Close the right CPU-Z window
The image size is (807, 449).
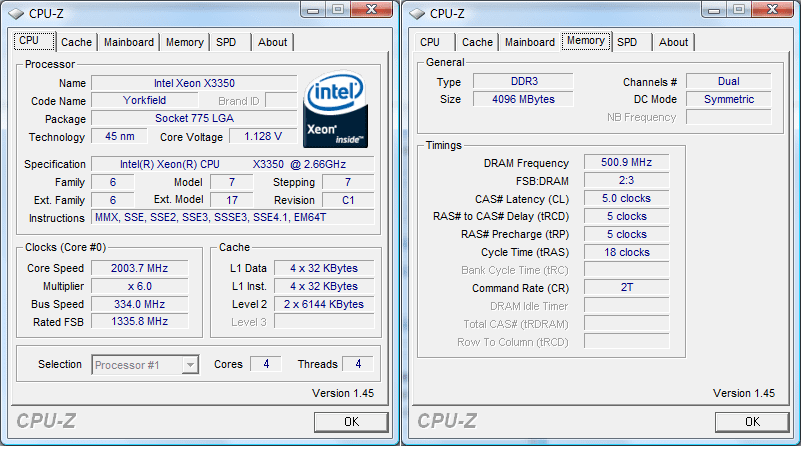click(x=773, y=10)
